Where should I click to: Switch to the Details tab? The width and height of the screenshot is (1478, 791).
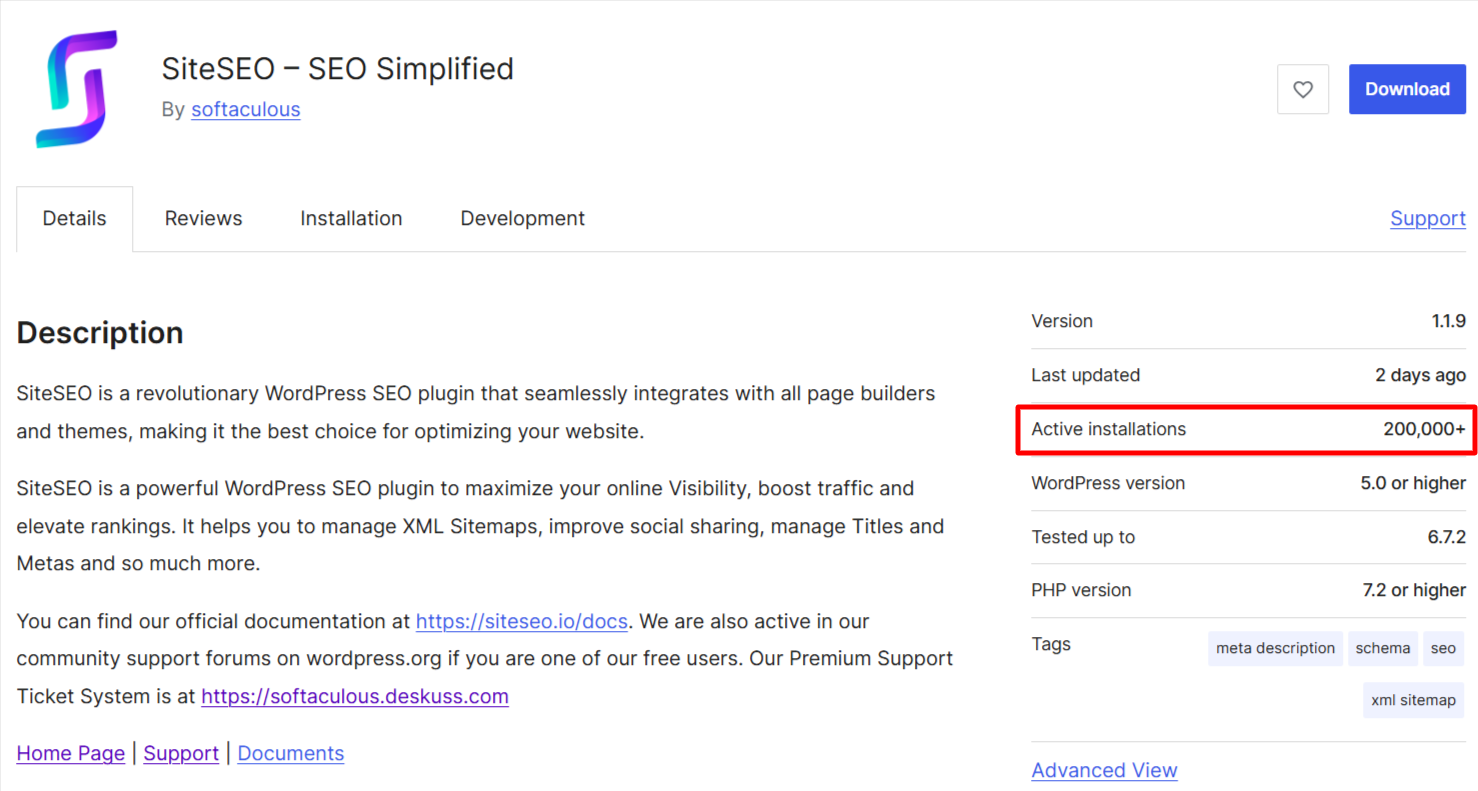[74, 218]
